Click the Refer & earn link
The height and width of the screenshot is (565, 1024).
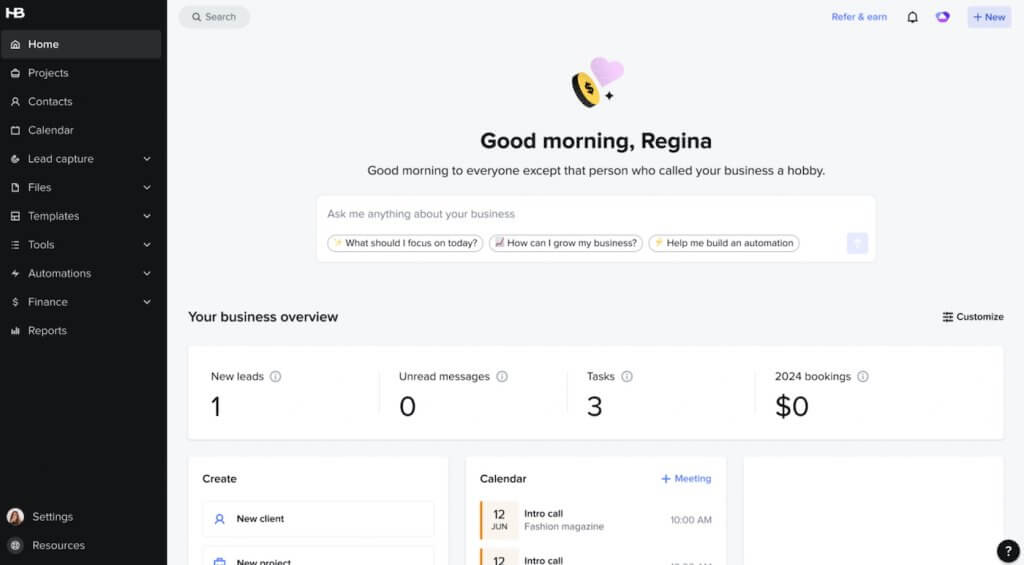[x=859, y=17]
